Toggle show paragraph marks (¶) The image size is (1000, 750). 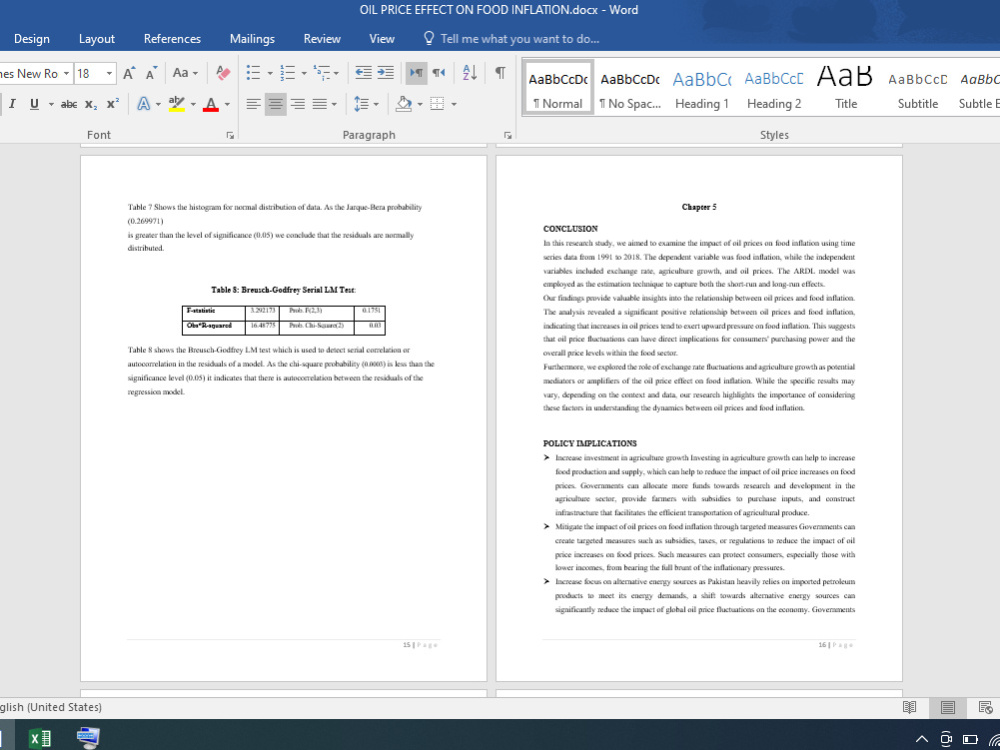[x=501, y=73]
